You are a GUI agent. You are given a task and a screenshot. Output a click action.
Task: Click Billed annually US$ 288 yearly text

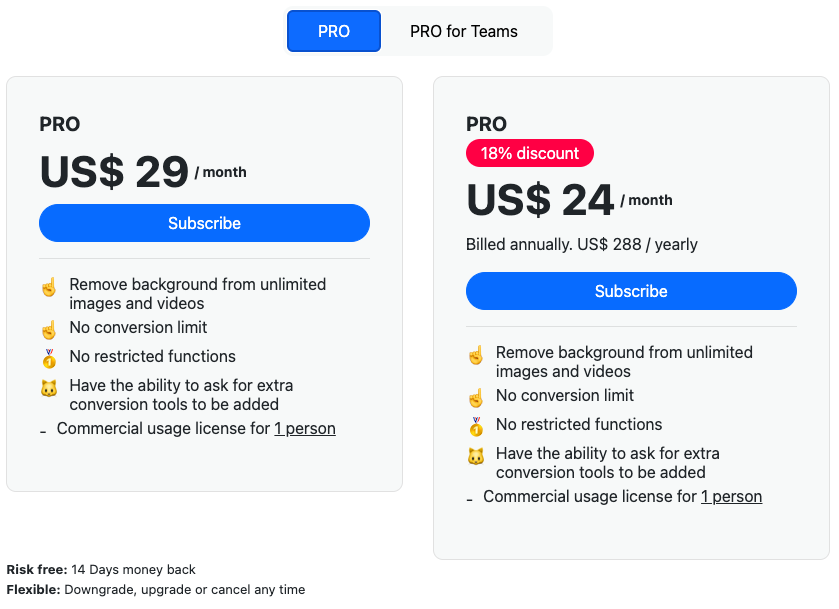(582, 245)
